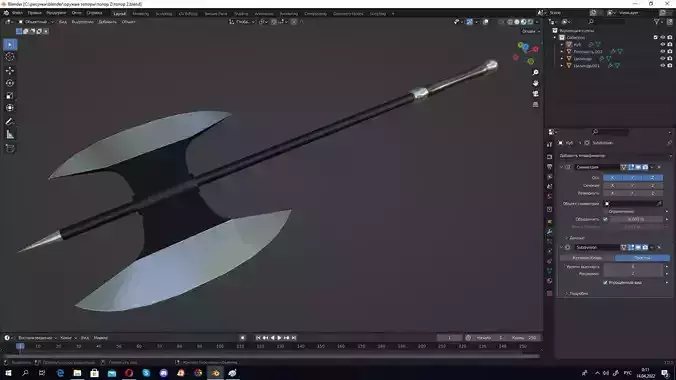
Task: Collapse the Симметрия modifier panel
Action: pos(561,167)
